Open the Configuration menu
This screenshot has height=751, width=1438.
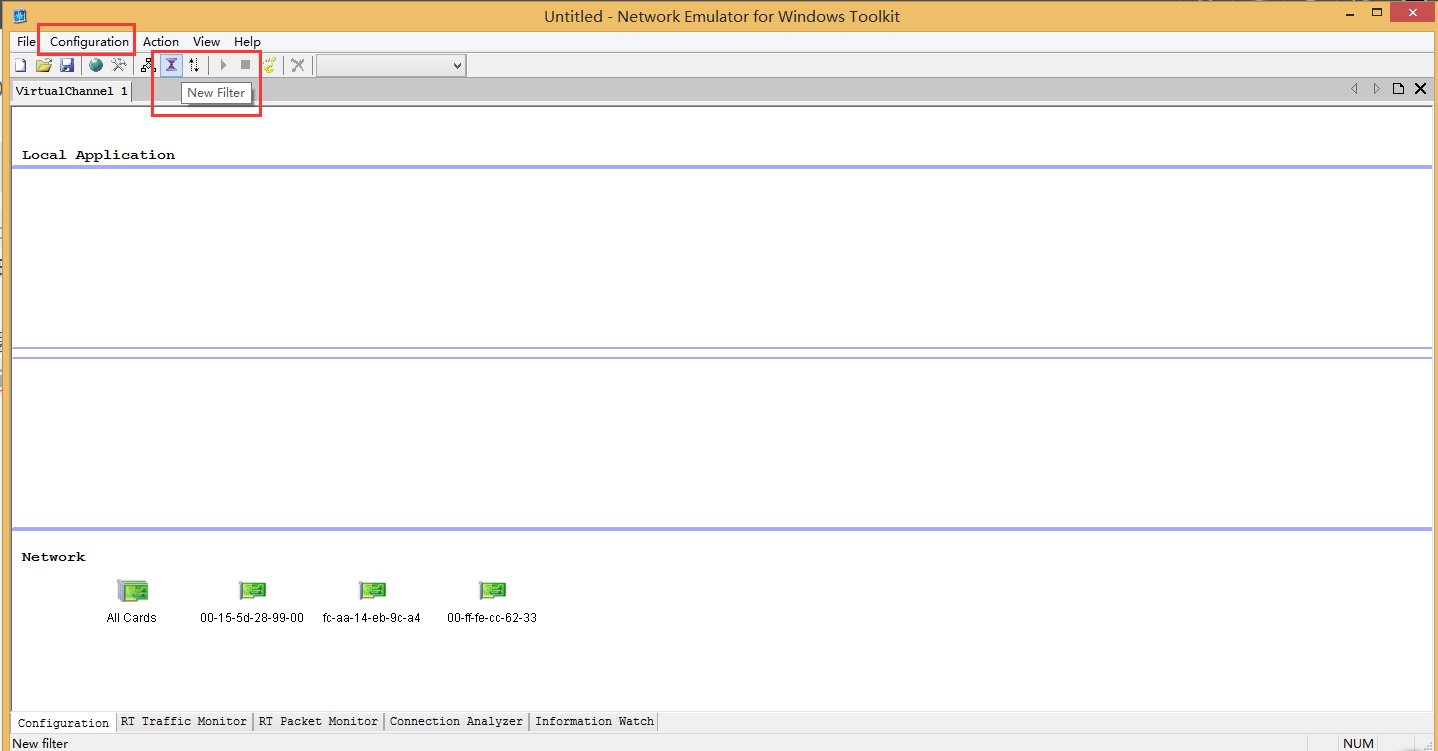click(x=89, y=42)
